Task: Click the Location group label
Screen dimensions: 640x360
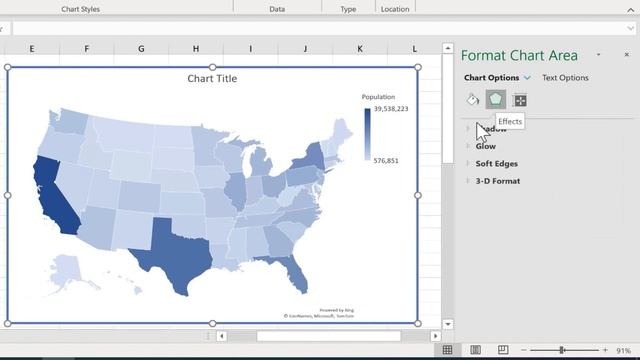Action: click(395, 9)
